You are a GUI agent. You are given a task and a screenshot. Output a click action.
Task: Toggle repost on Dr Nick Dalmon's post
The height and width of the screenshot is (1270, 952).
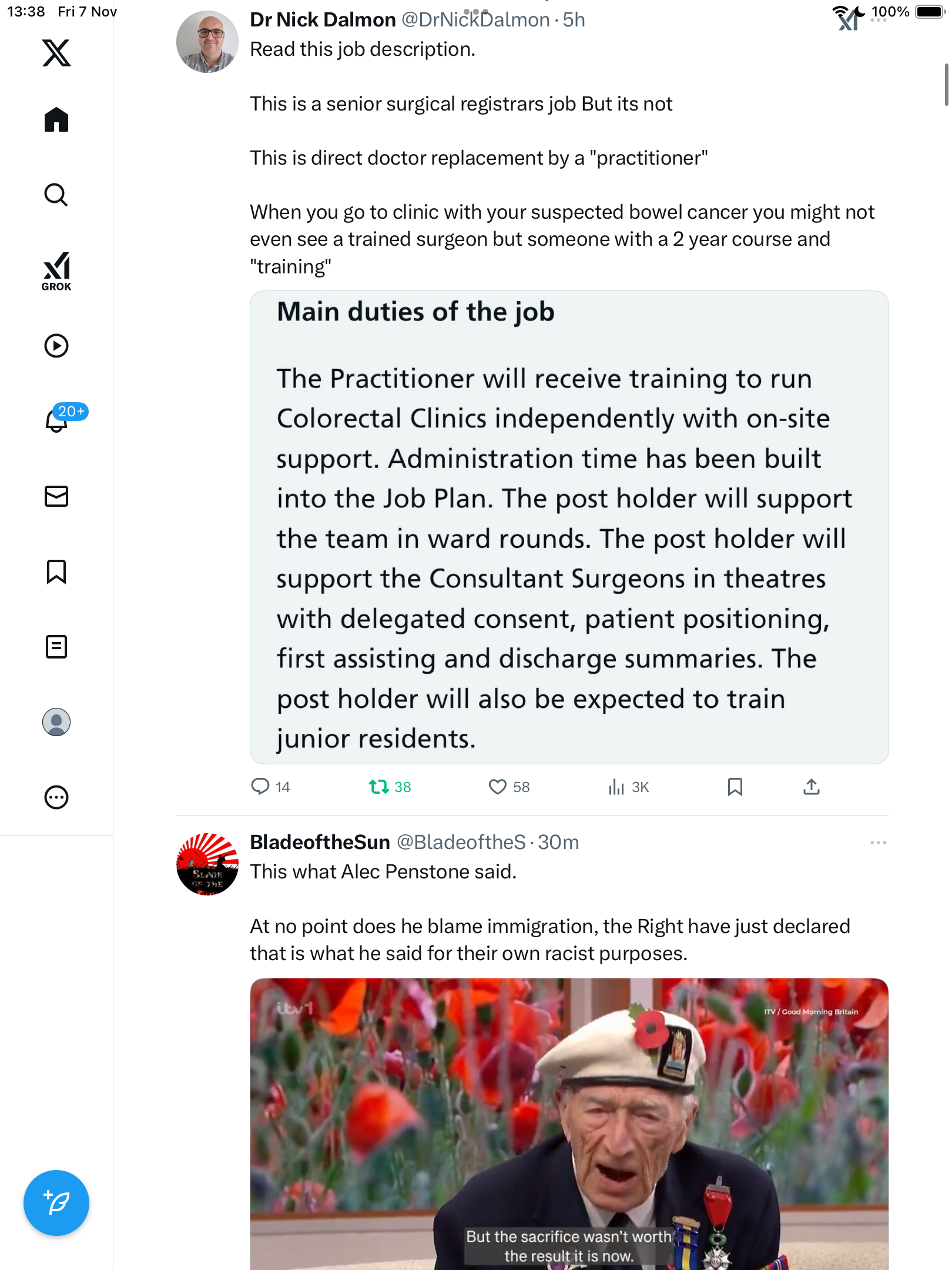[379, 787]
